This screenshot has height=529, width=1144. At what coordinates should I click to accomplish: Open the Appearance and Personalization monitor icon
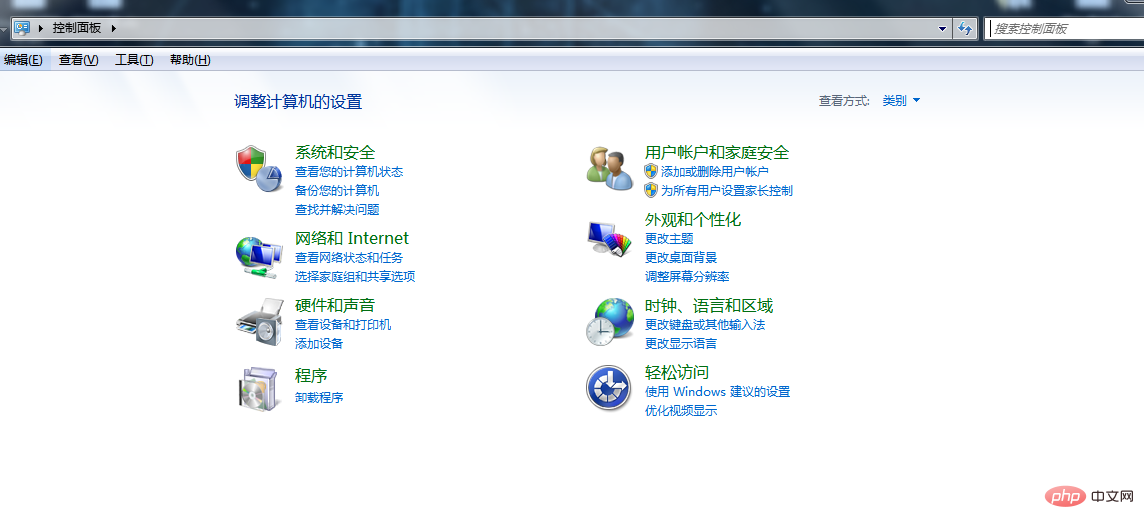pos(609,237)
